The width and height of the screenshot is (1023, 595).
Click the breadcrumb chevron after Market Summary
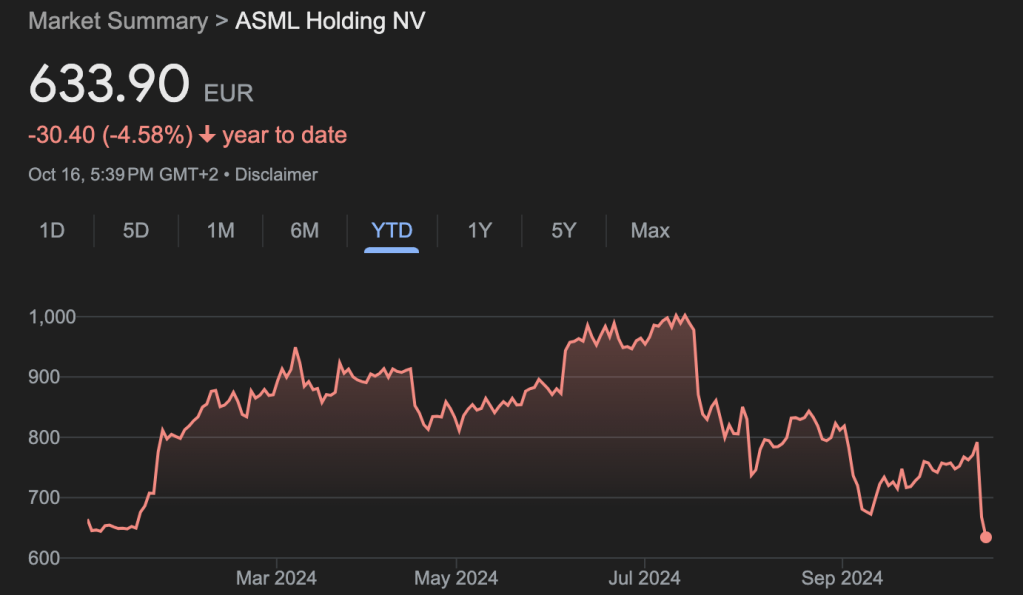tap(221, 21)
